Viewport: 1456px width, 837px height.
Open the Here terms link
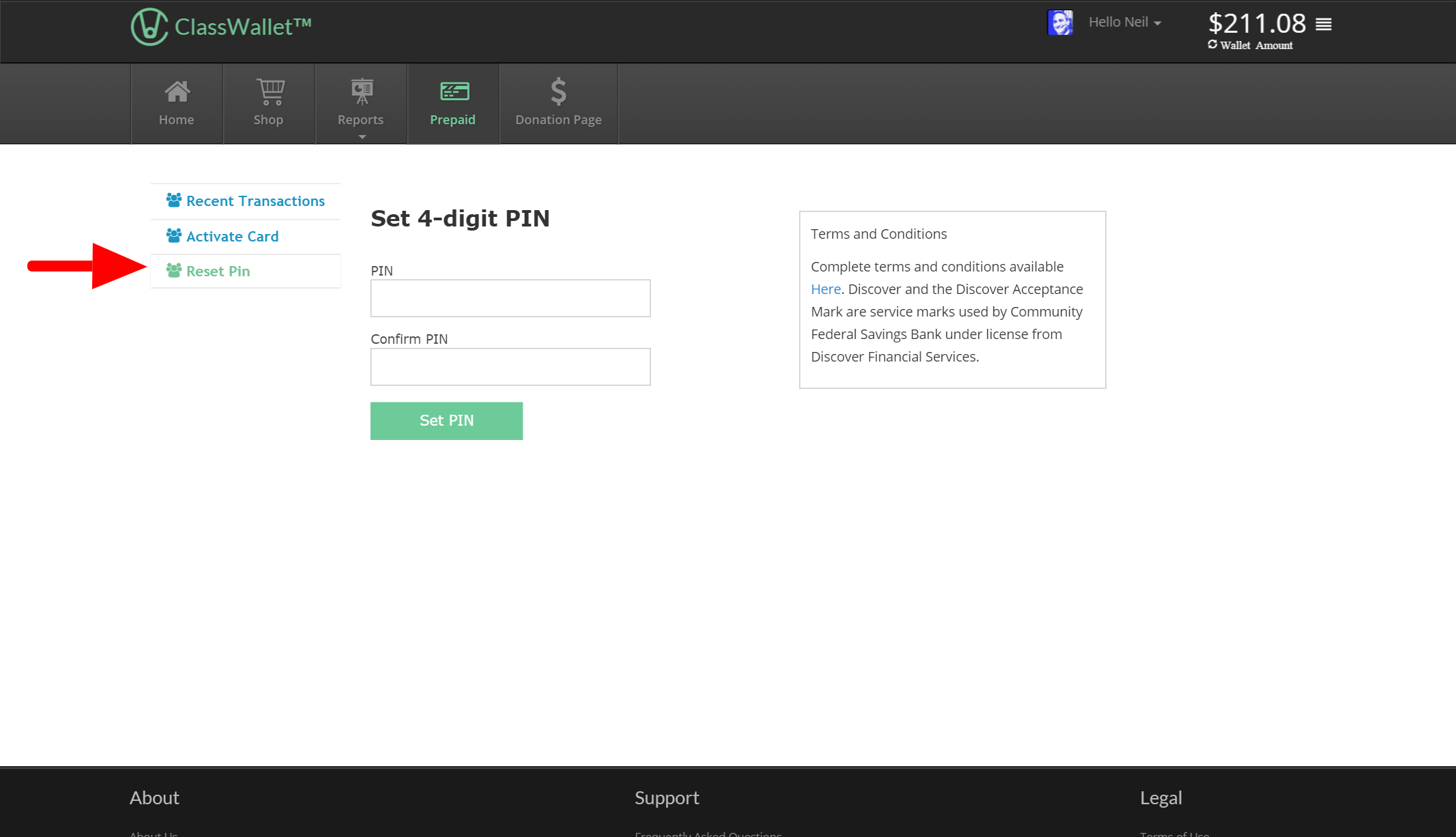pos(825,289)
